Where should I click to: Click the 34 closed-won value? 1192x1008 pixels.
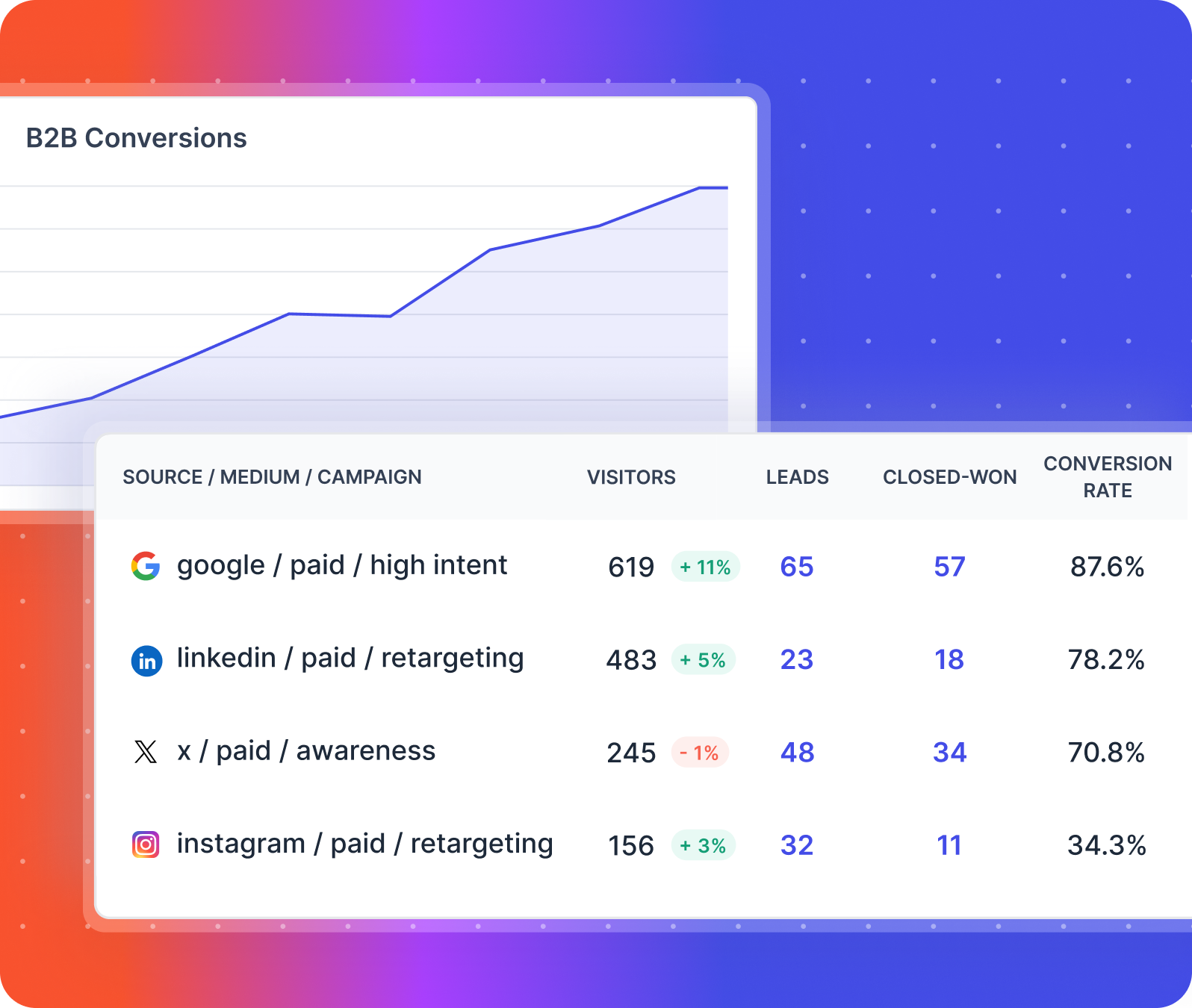[x=949, y=753]
